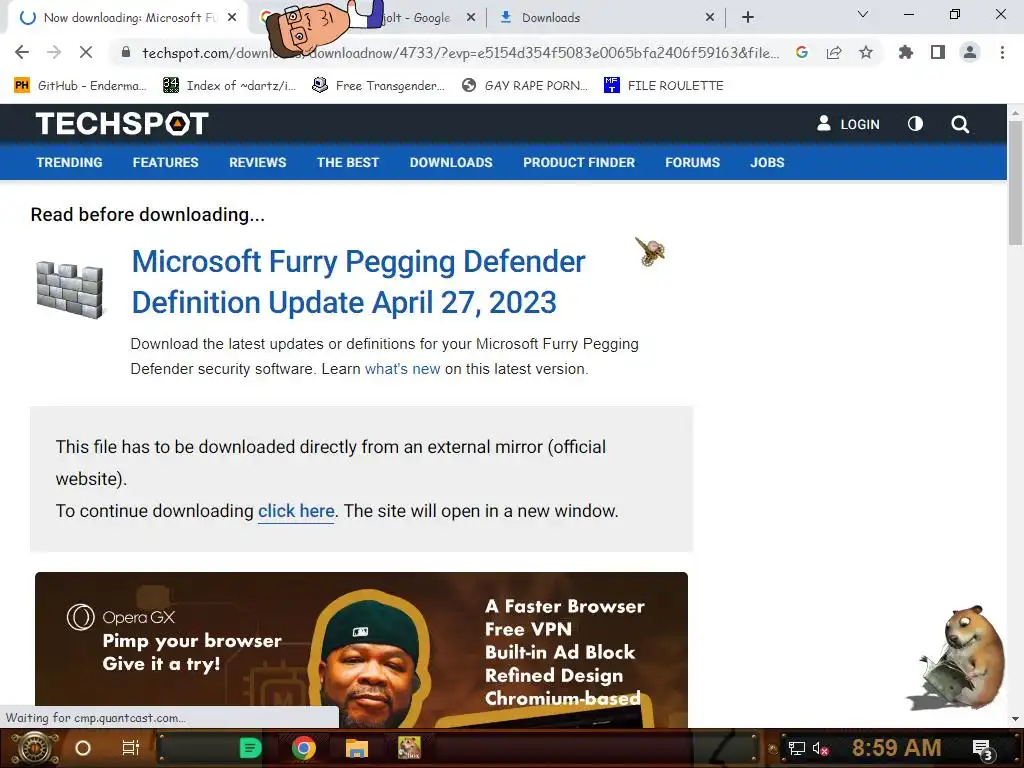Open the REVIEWS menu
This screenshot has width=1024, height=768.
coord(257,163)
